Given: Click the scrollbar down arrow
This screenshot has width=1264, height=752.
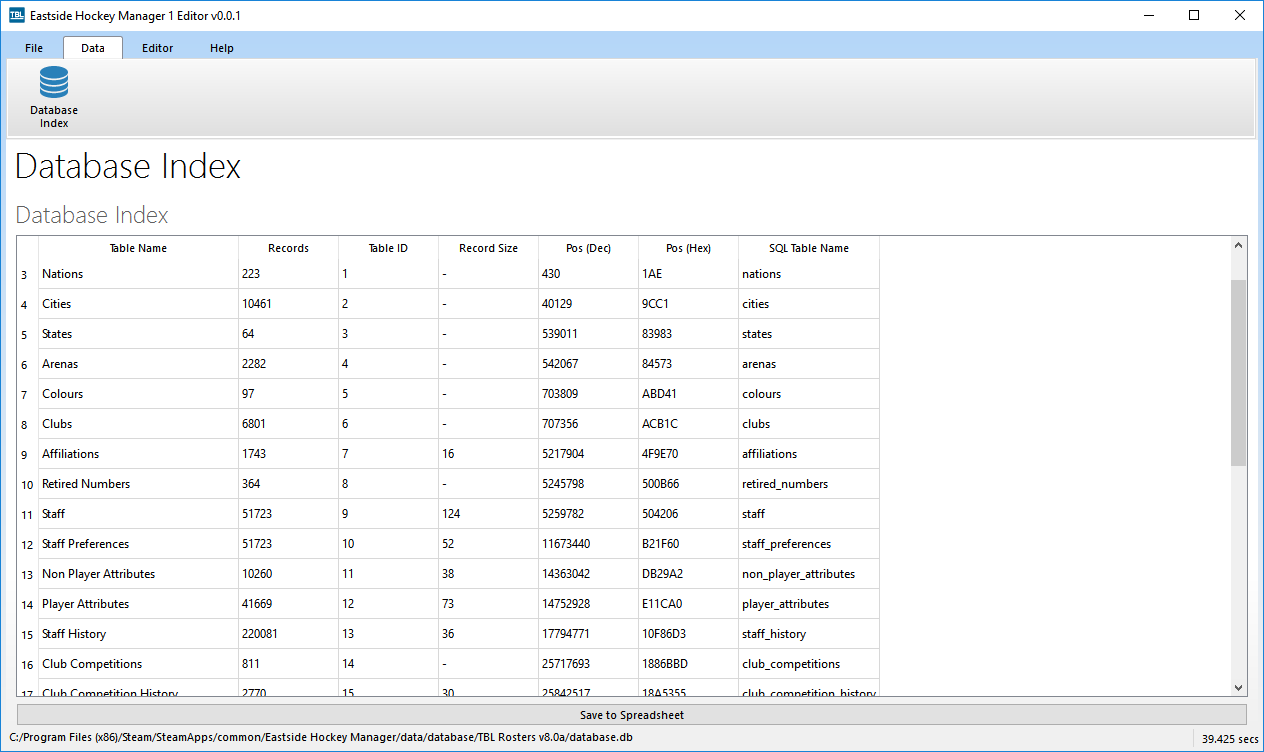Looking at the screenshot, I should [1238, 687].
